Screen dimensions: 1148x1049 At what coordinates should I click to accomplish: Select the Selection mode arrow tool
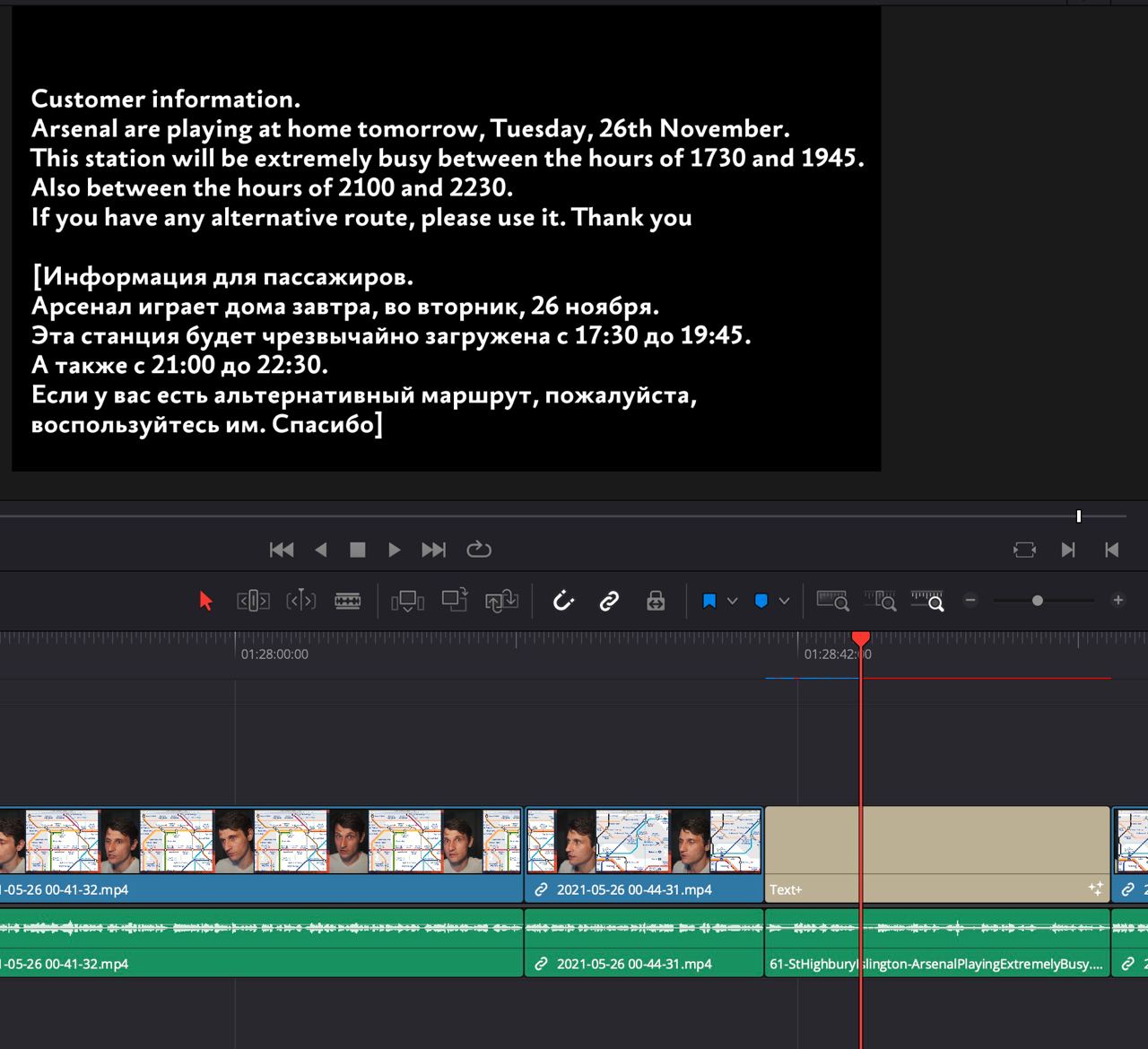[206, 601]
